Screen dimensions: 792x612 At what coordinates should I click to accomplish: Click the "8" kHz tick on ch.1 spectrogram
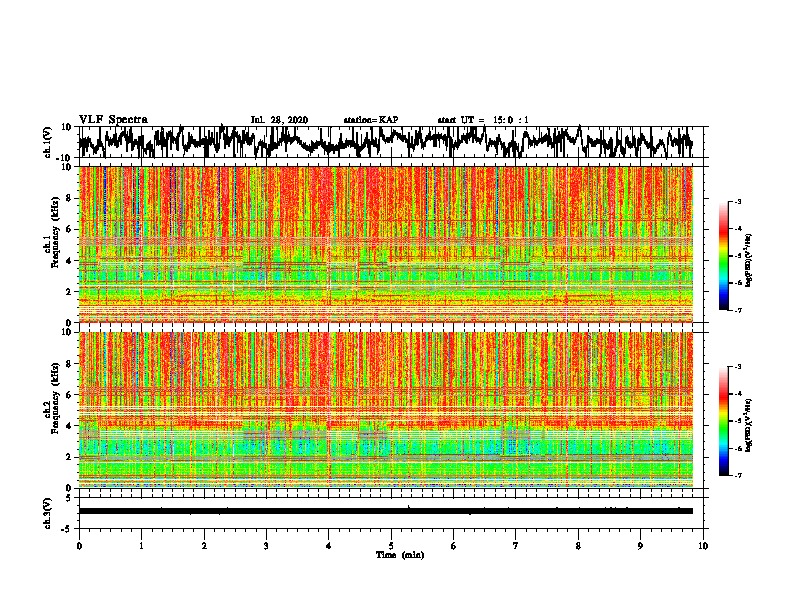[x=70, y=198]
